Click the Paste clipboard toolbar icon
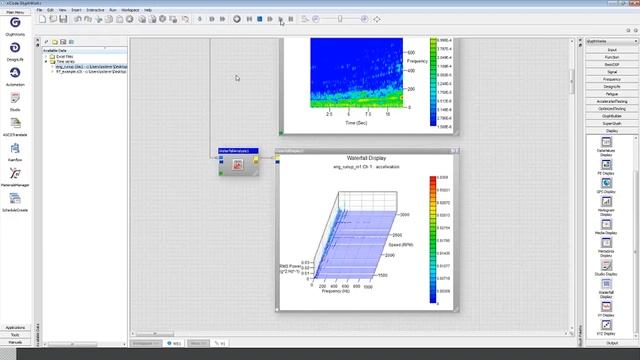The image size is (640, 360). click(120, 19)
